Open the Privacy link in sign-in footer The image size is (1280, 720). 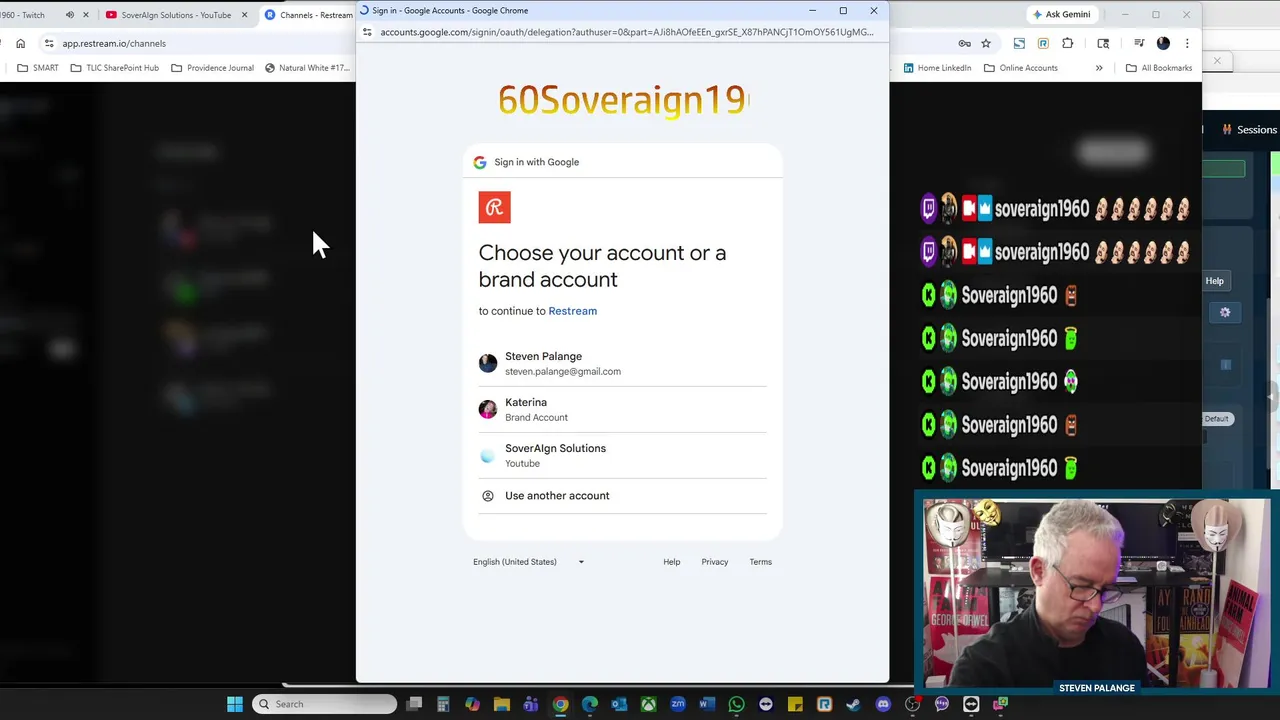point(714,562)
